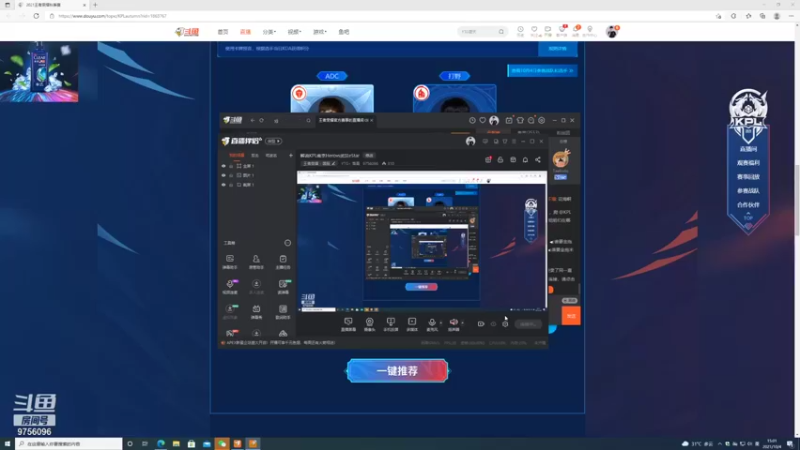Open the profile avatar in 直播伴侣 titlebar
This screenshot has height=450, width=800.
(470, 141)
